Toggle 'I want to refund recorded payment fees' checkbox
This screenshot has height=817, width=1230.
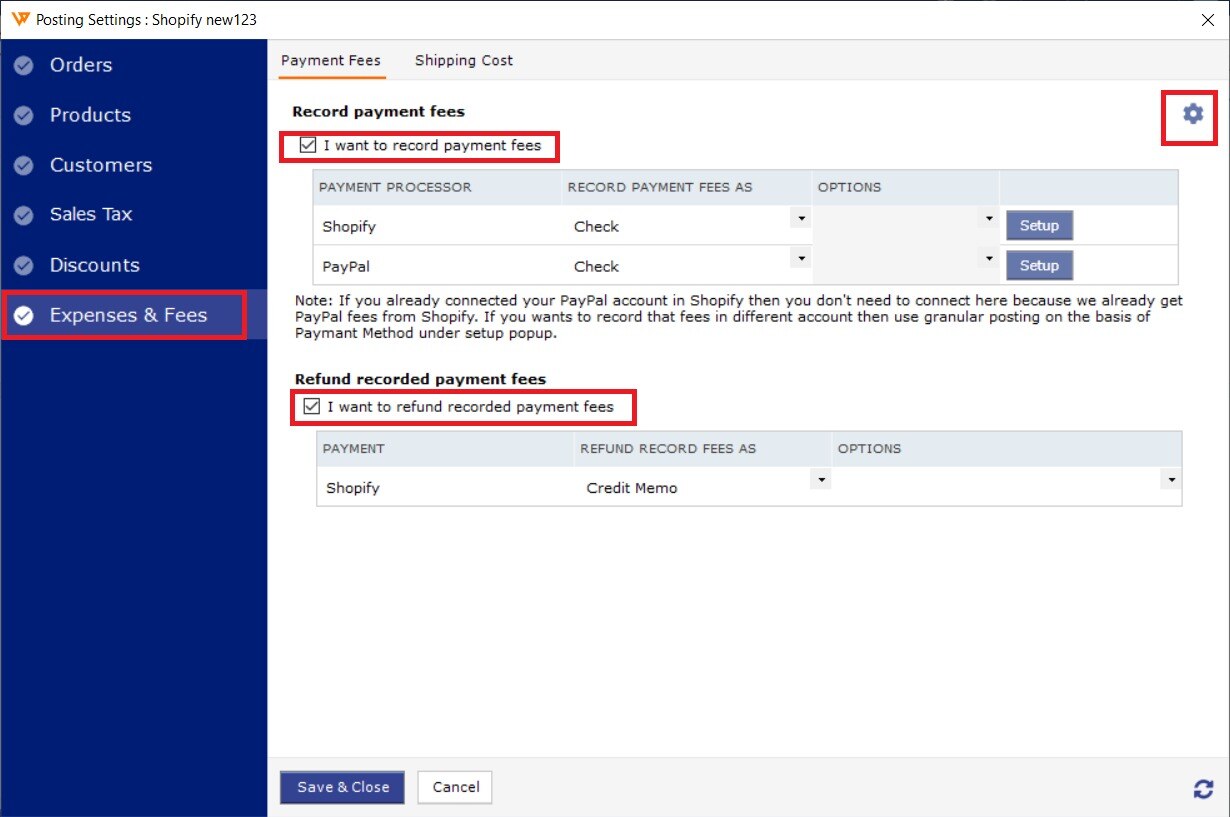[x=312, y=407]
